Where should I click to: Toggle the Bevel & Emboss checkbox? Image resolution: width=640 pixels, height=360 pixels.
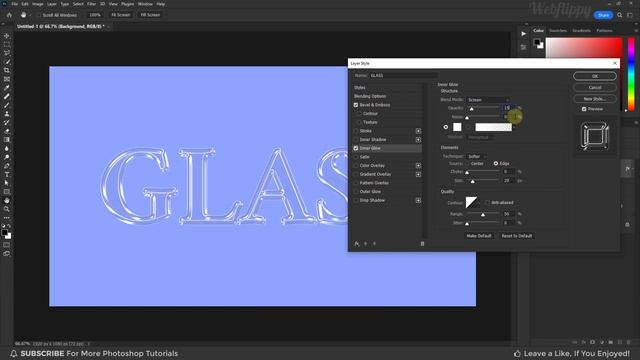[356, 105]
